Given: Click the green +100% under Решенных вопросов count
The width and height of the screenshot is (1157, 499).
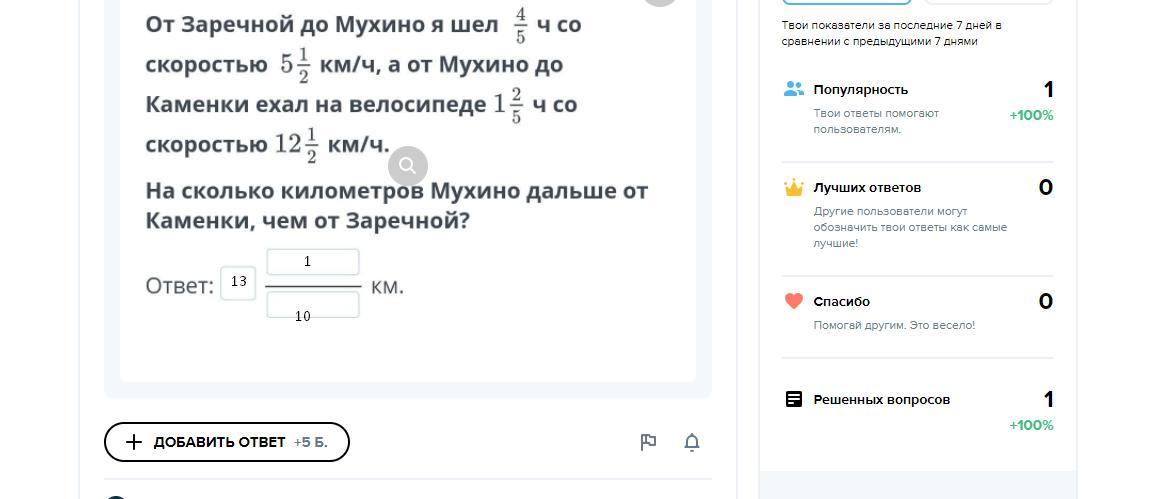Looking at the screenshot, I should click(1031, 425).
